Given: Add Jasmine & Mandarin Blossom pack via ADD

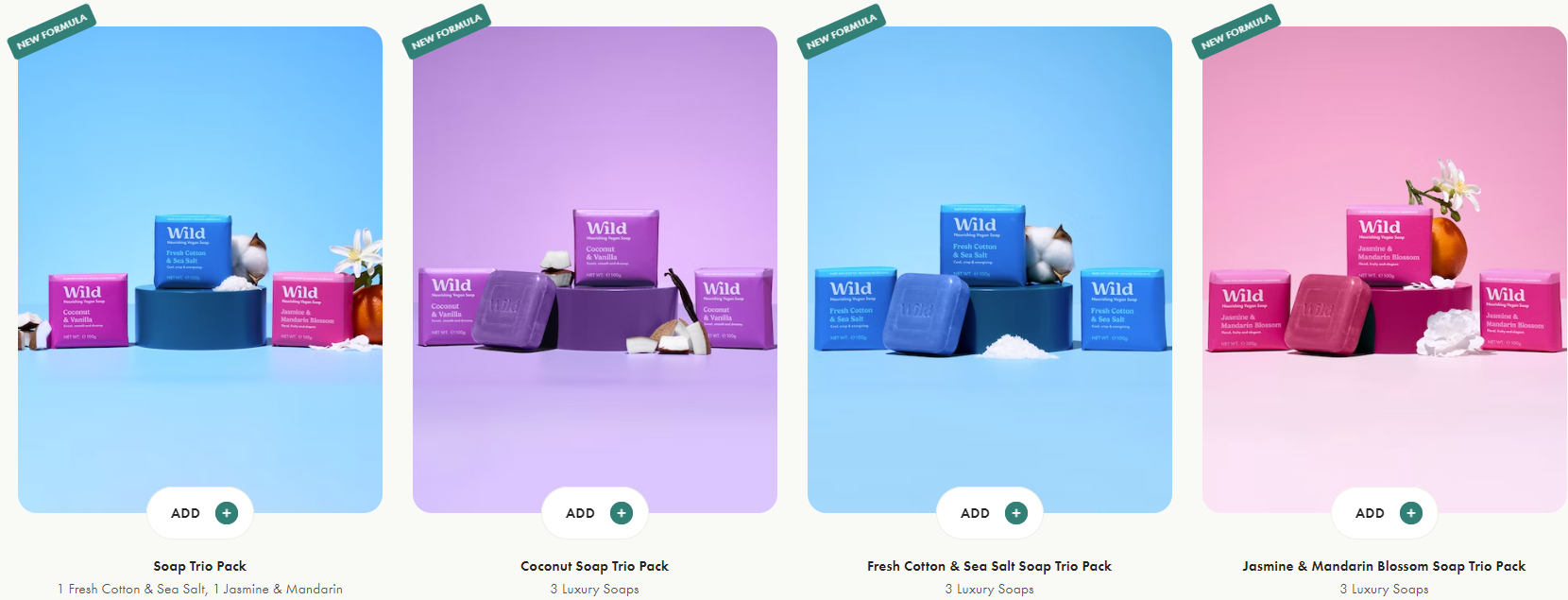Looking at the screenshot, I should coord(1370,513).
